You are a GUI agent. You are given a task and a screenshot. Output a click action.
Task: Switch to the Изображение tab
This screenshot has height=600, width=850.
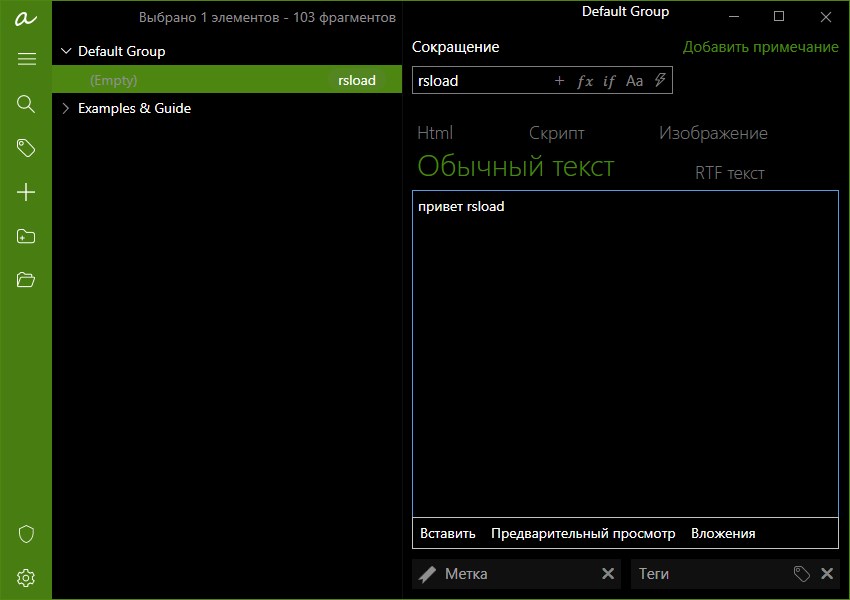point(712,132)
